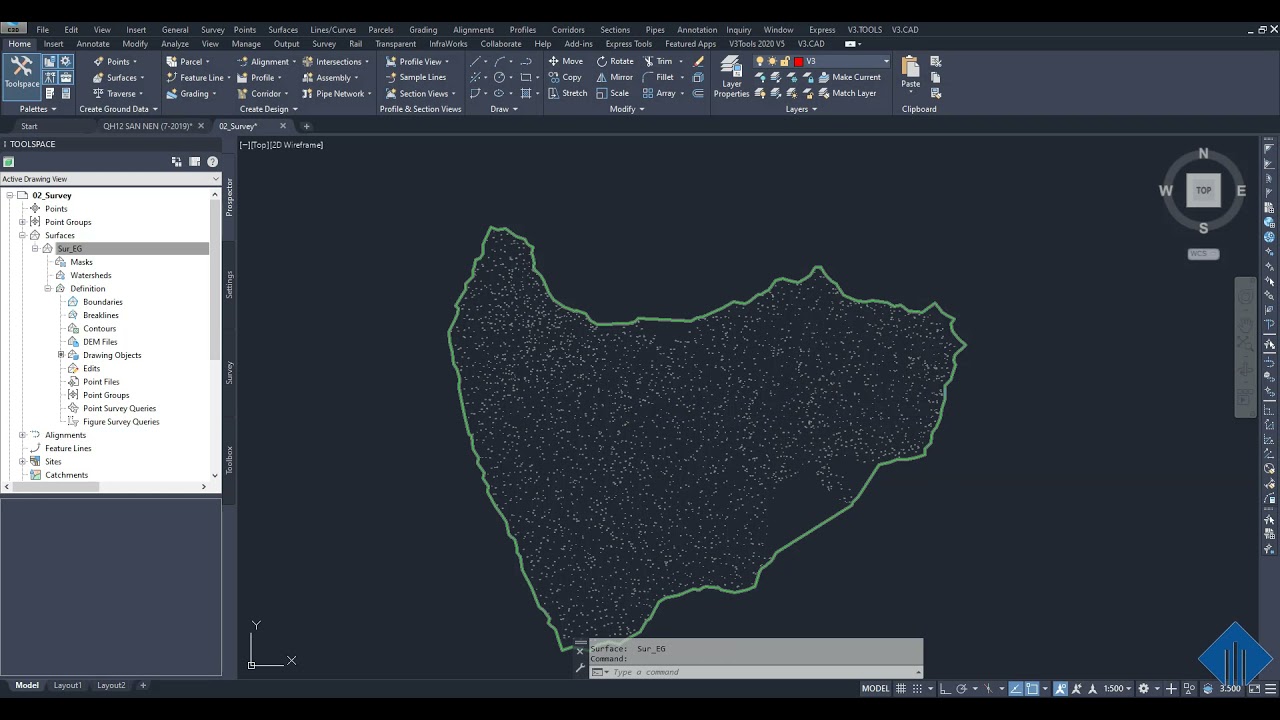
Task: Click the Match Layer button
Action: (846, 93)
